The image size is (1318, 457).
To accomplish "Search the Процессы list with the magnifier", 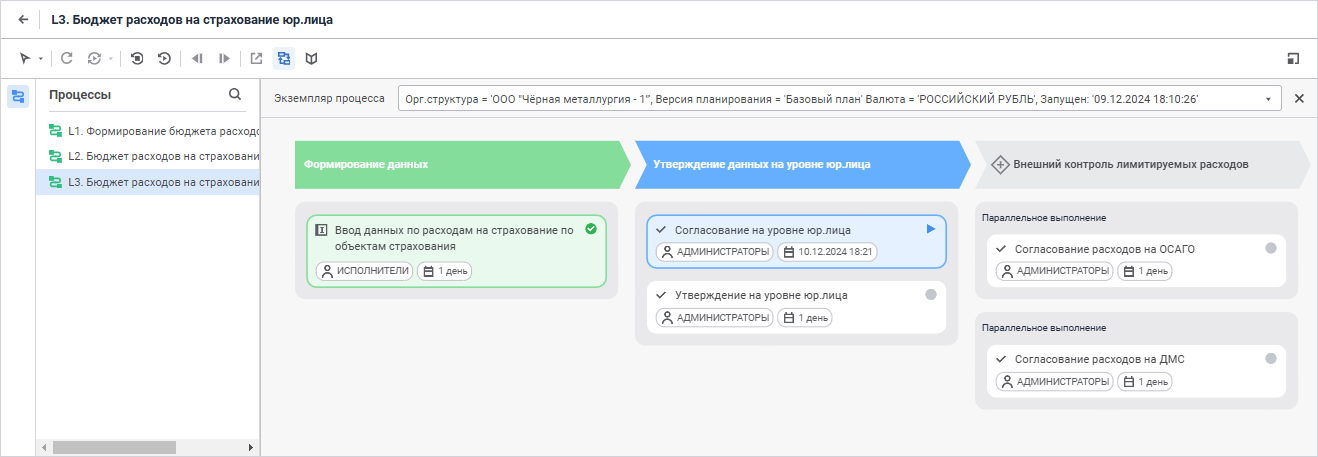I will click(235, 94).
